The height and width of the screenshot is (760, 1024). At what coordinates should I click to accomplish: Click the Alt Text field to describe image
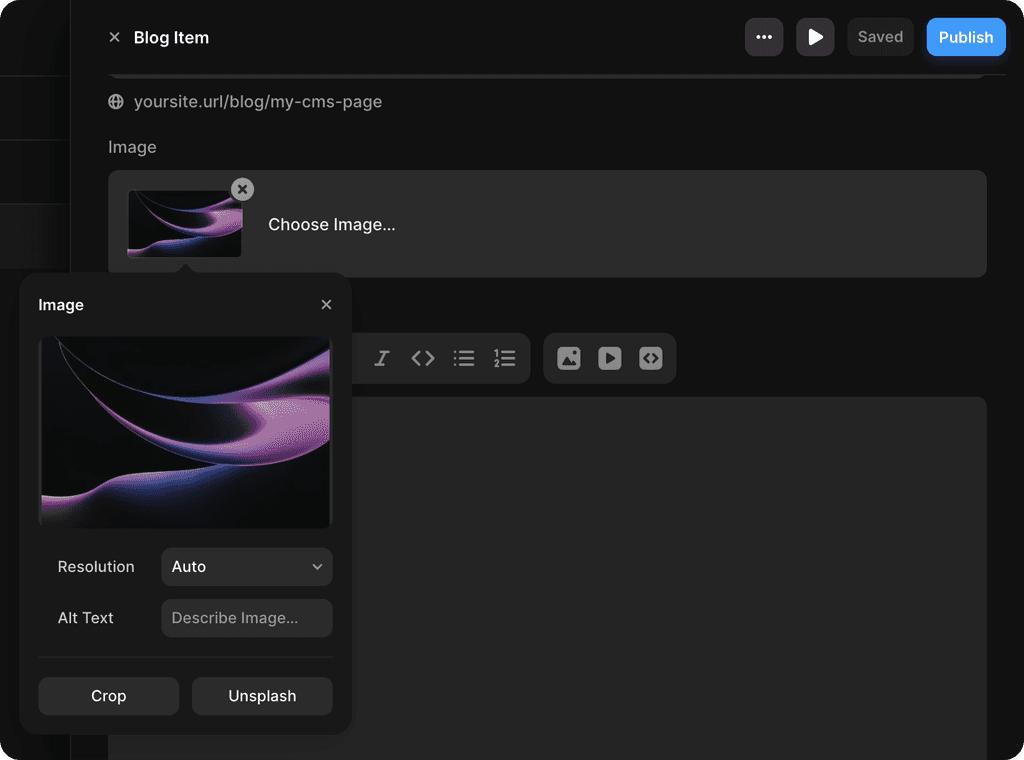246,618
